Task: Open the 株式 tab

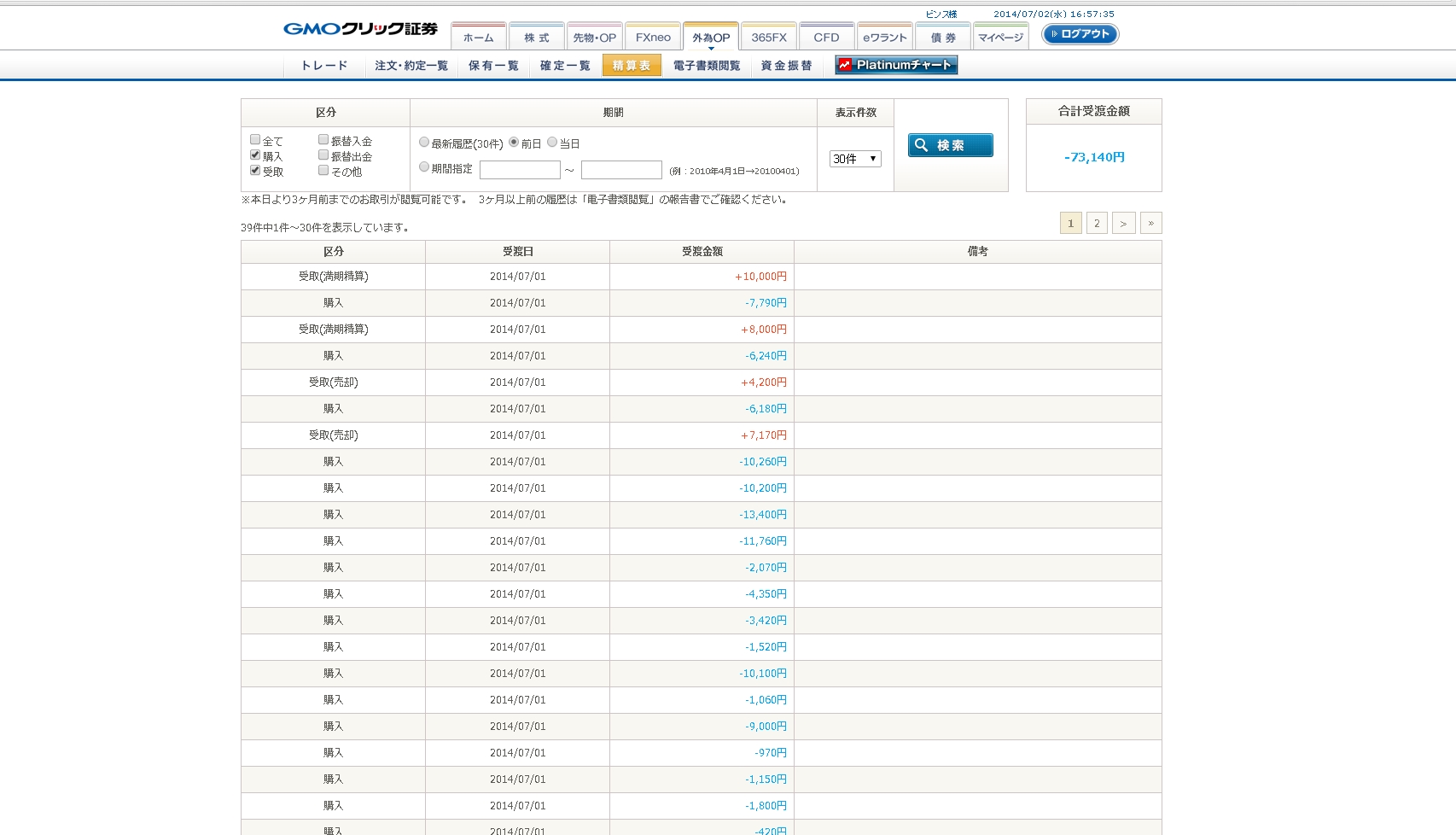Action: (x=537, y=37)
